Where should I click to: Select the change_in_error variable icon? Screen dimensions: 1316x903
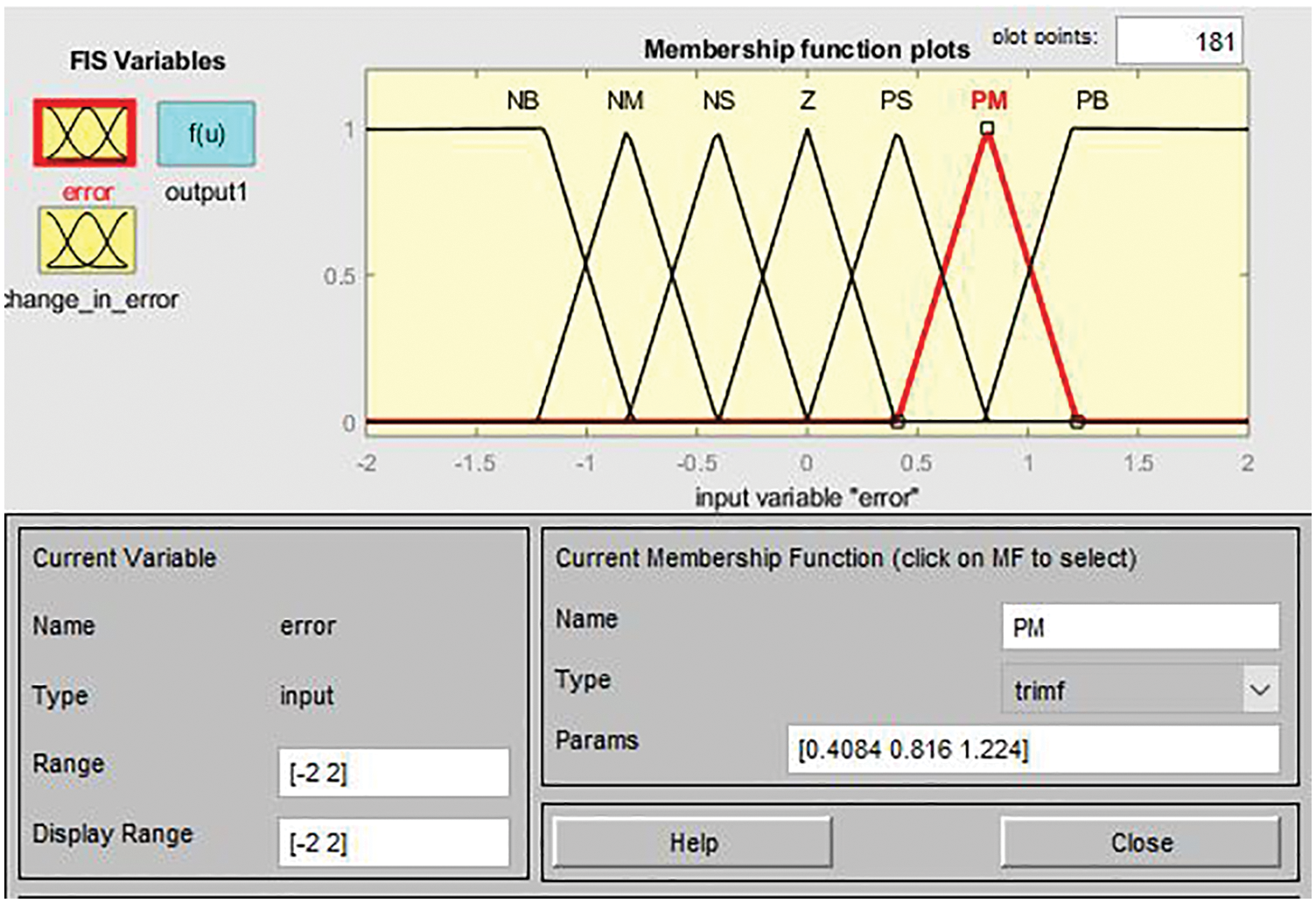[x=87, y=240]
